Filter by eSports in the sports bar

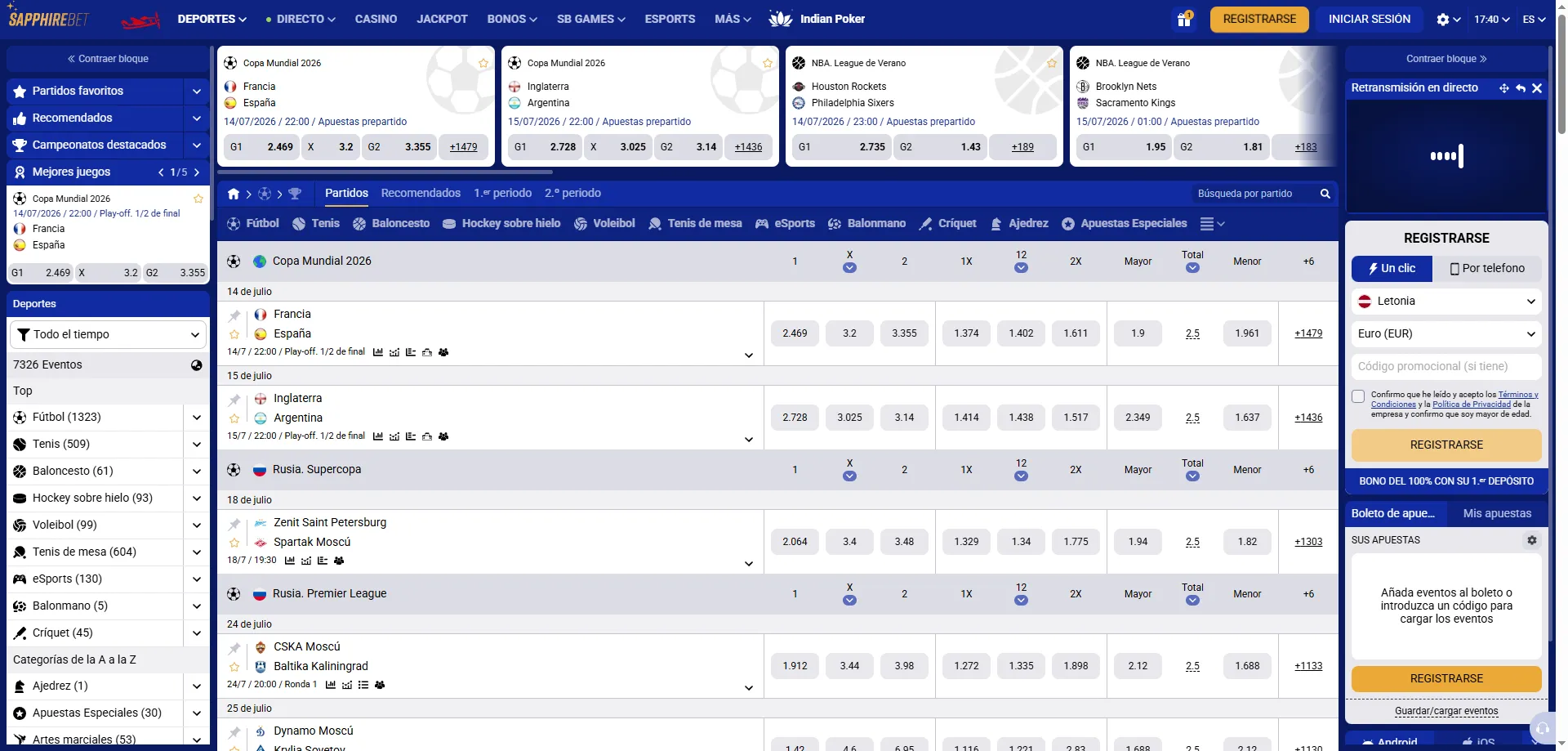pyautogui.click(x=785, y=223)
